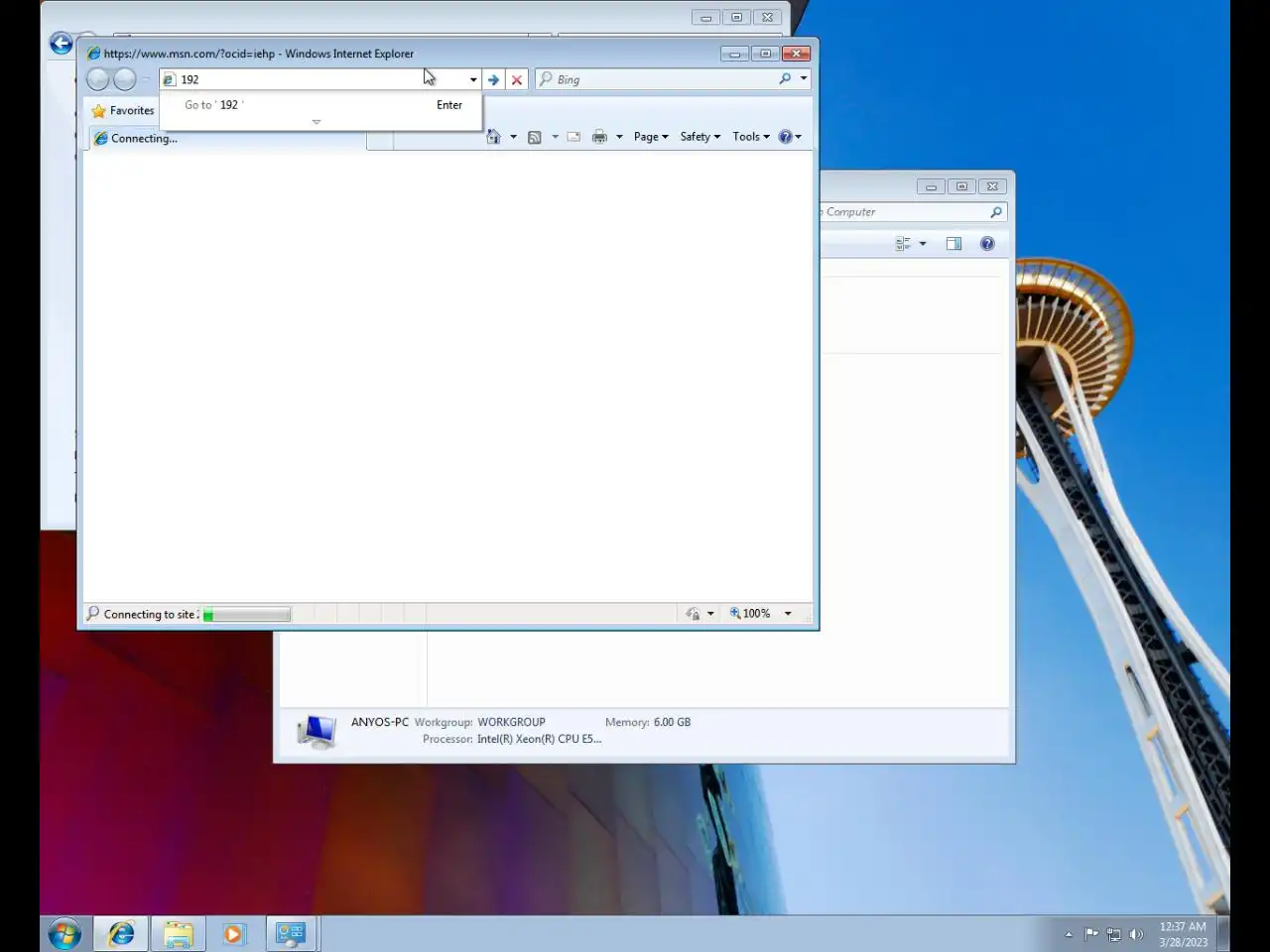Viewport: 1270px width, 952px height.
Task: Expand the Home button dropdown arrow
Action: [x=513, y=137]
